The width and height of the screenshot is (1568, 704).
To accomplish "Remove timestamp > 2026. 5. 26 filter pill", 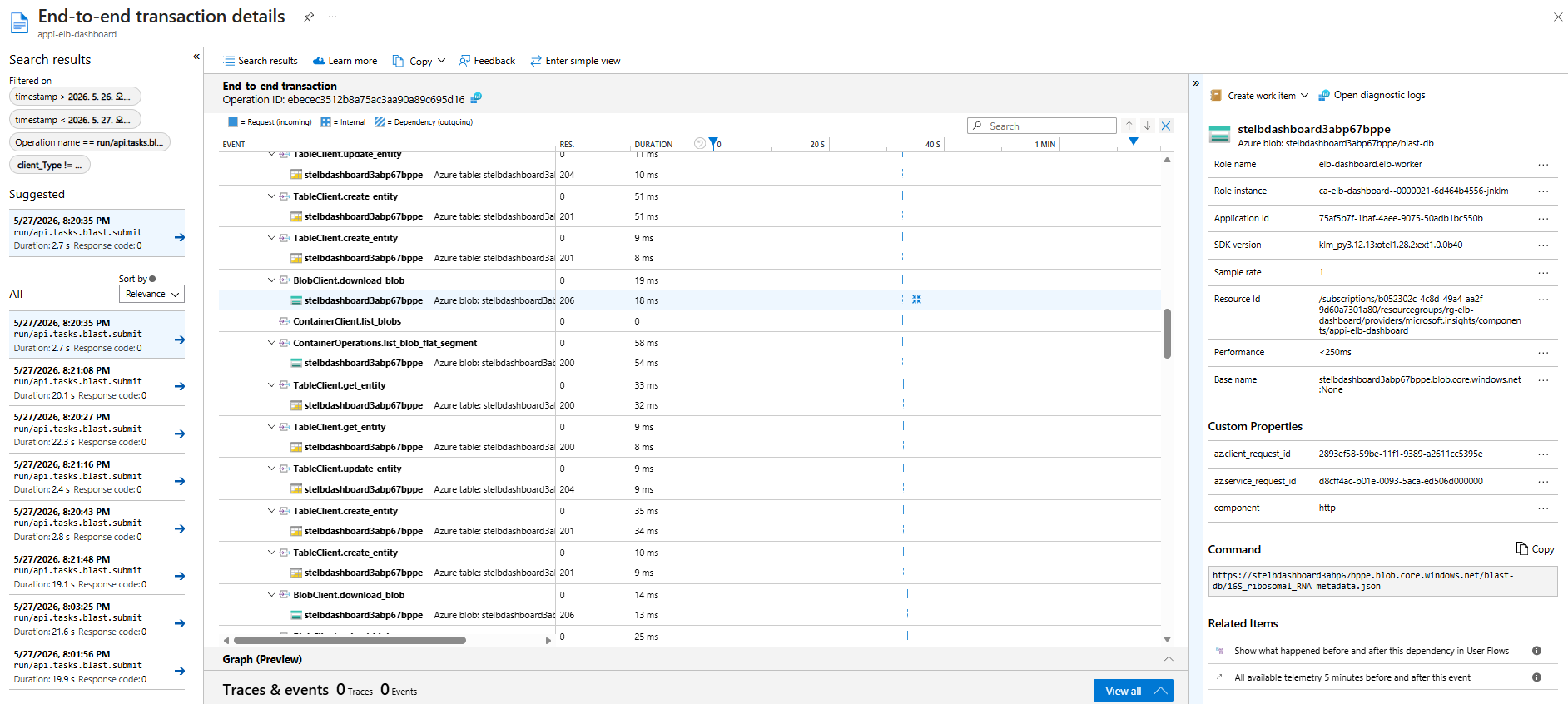I will pyautogui.click(x=75, y=97).
